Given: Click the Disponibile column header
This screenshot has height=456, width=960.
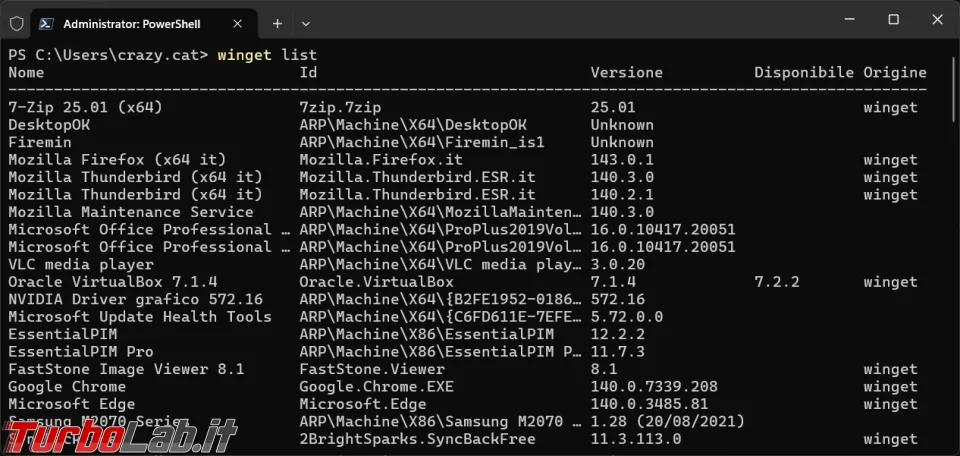Looking at the screenshot, I should coord(803,73).
